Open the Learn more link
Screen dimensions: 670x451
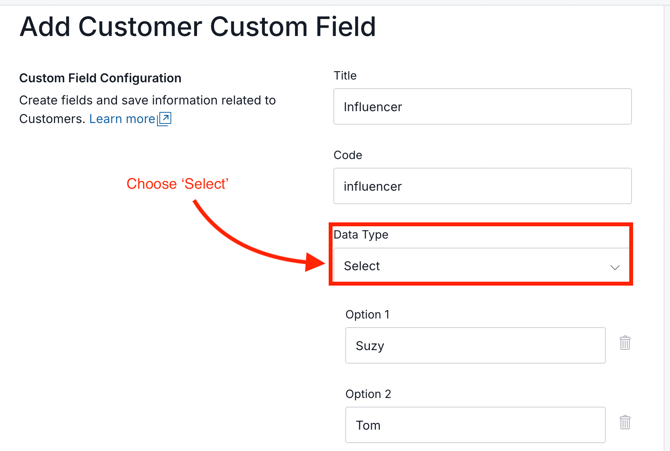122,119
